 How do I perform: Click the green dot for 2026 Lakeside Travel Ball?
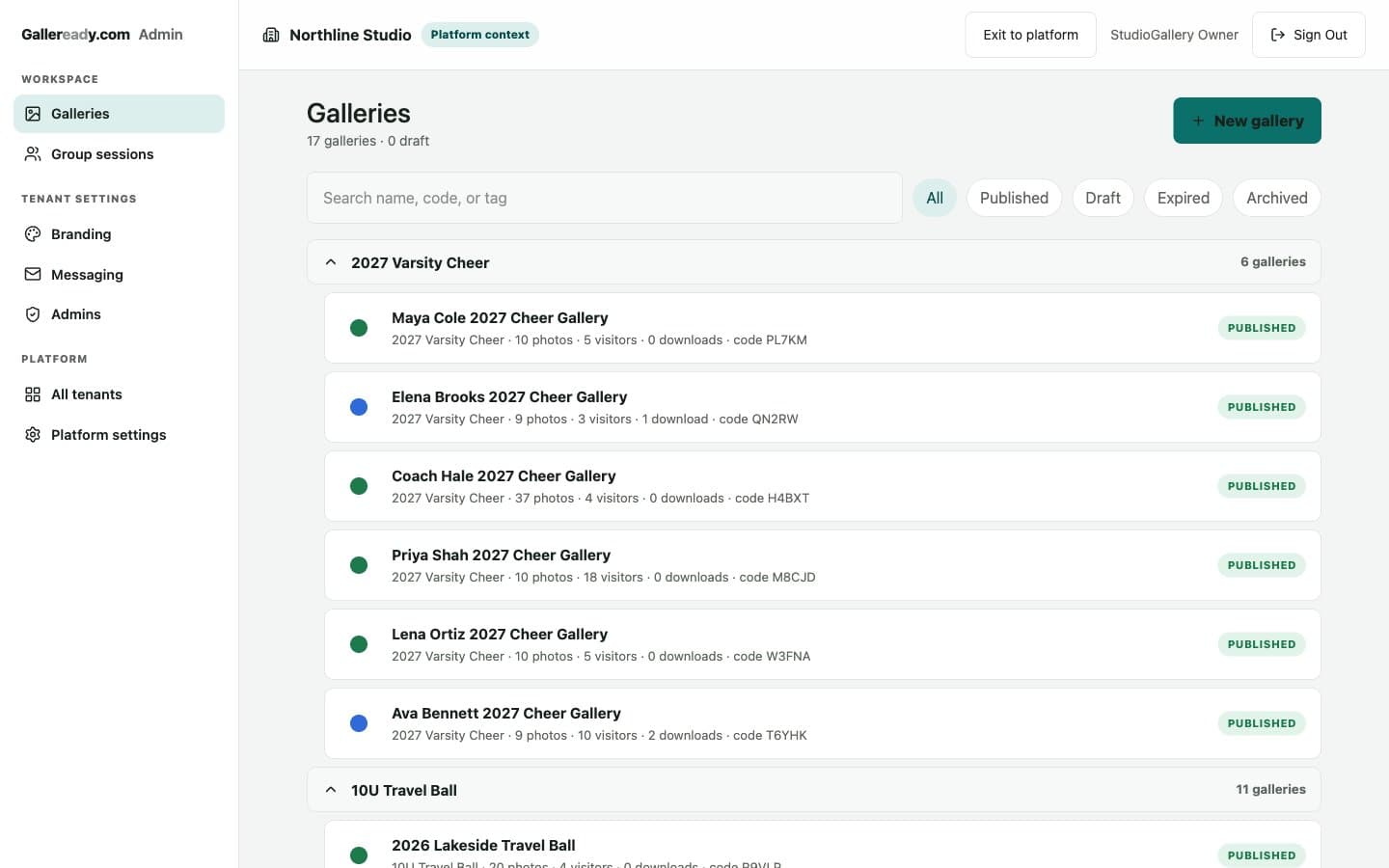[x=359, y=855]
